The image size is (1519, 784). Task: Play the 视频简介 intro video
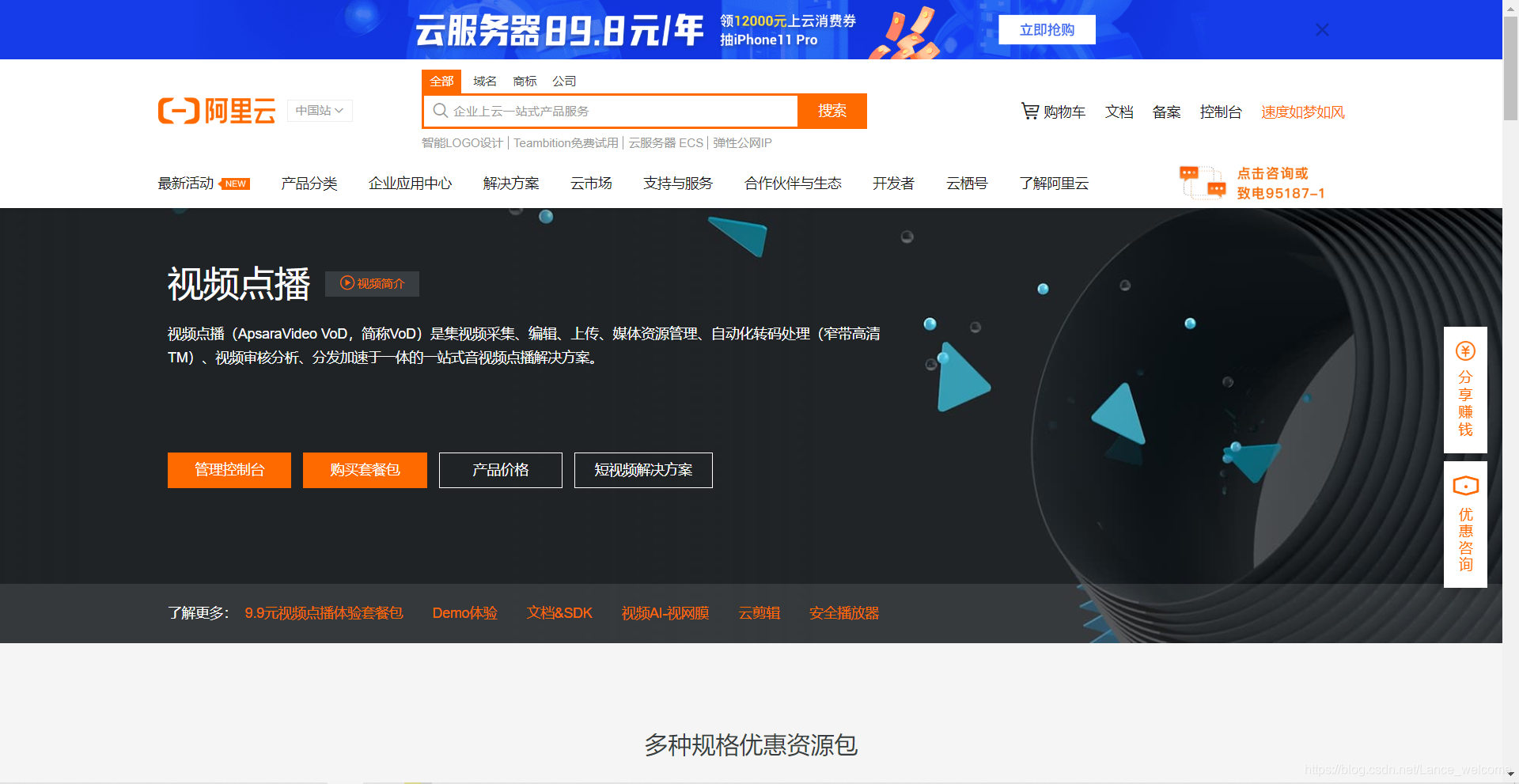click(372, 283)
